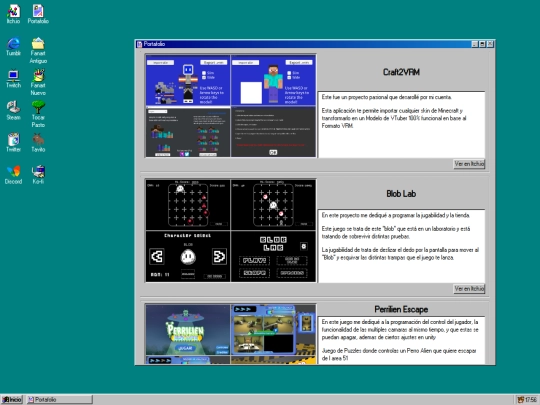Open Craft2VRM Steve skin screenshot
540x405 pixels.
(x=273, y=80)
